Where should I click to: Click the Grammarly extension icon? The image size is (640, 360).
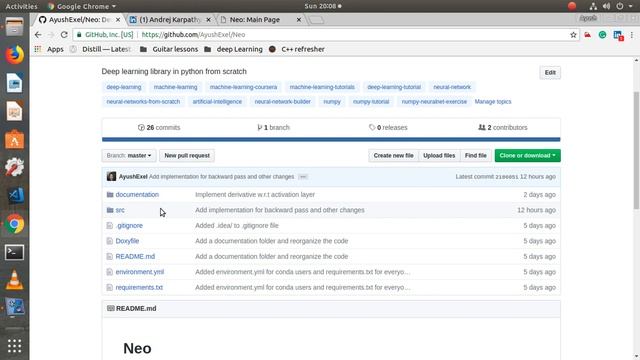coord(602,35)
